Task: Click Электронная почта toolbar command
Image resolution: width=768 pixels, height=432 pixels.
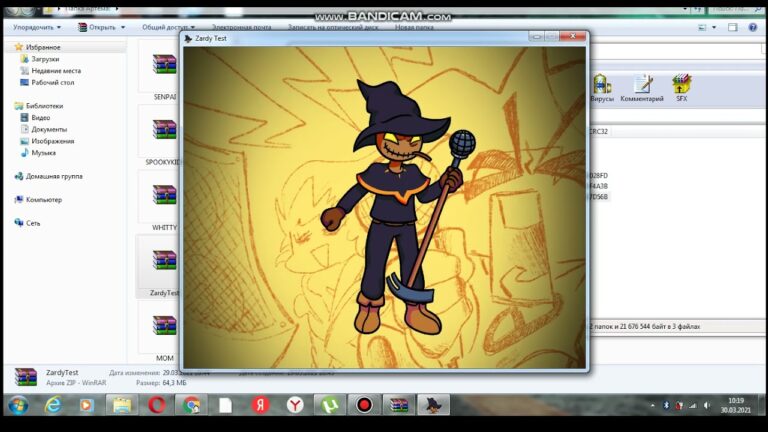Action: [241, 27]
